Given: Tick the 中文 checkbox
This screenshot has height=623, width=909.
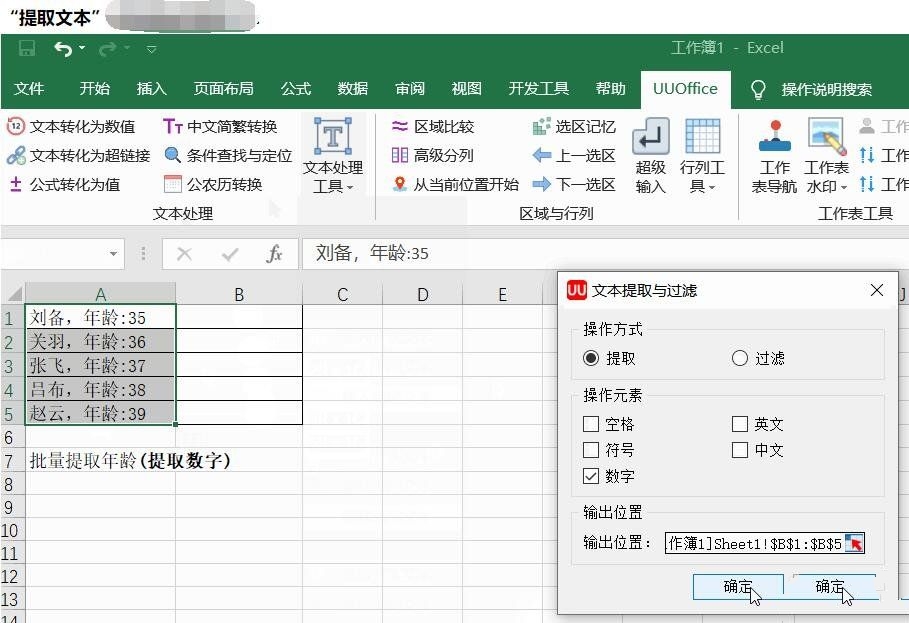Looking at the screenshot, I should click(740, 451).
